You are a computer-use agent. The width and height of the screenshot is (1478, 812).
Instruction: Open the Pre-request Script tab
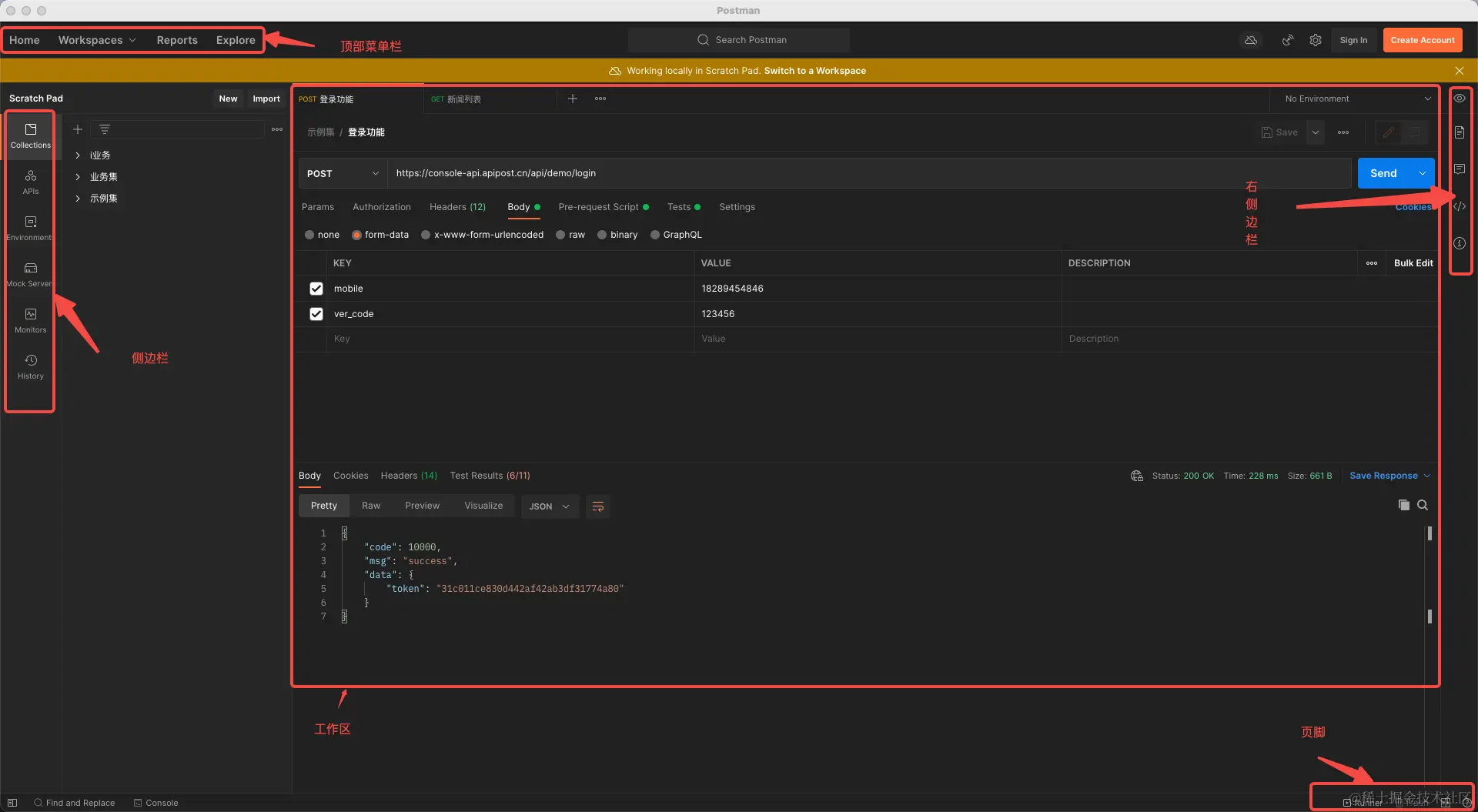604,207
